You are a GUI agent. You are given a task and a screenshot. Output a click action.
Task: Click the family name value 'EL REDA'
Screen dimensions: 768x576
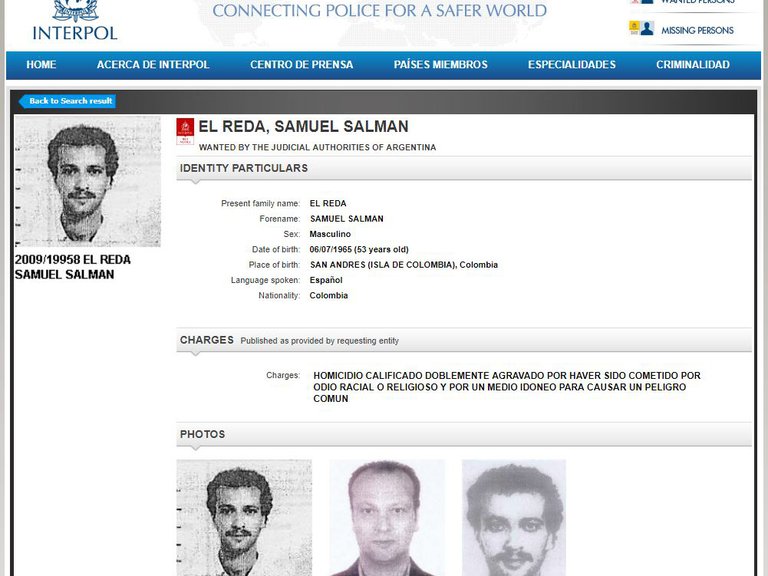click(x=328, y=203)
